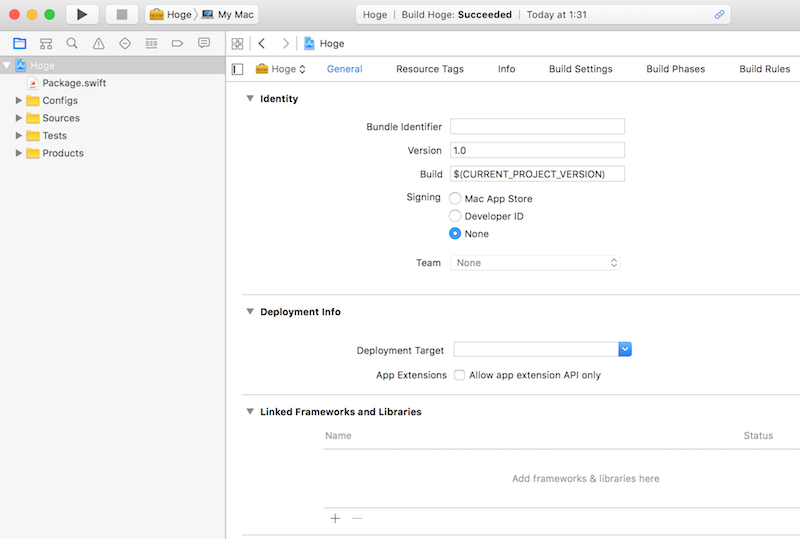The image size is (800, 539).
Task: Expand the Configs folder
Action: (x=19, y=101)
